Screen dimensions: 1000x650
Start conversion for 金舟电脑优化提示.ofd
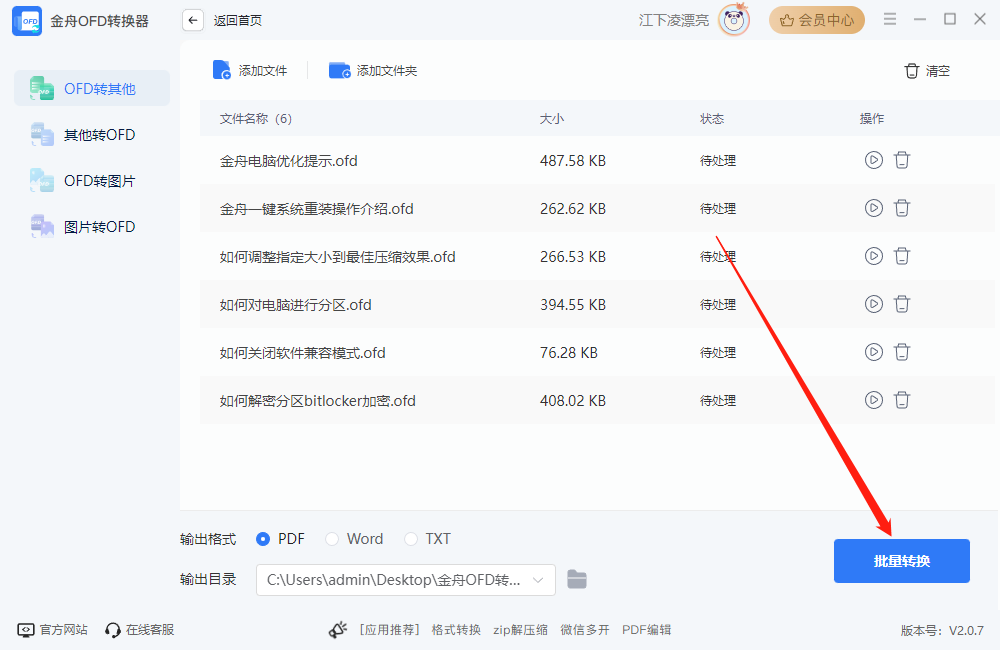(x=874, y=159)
